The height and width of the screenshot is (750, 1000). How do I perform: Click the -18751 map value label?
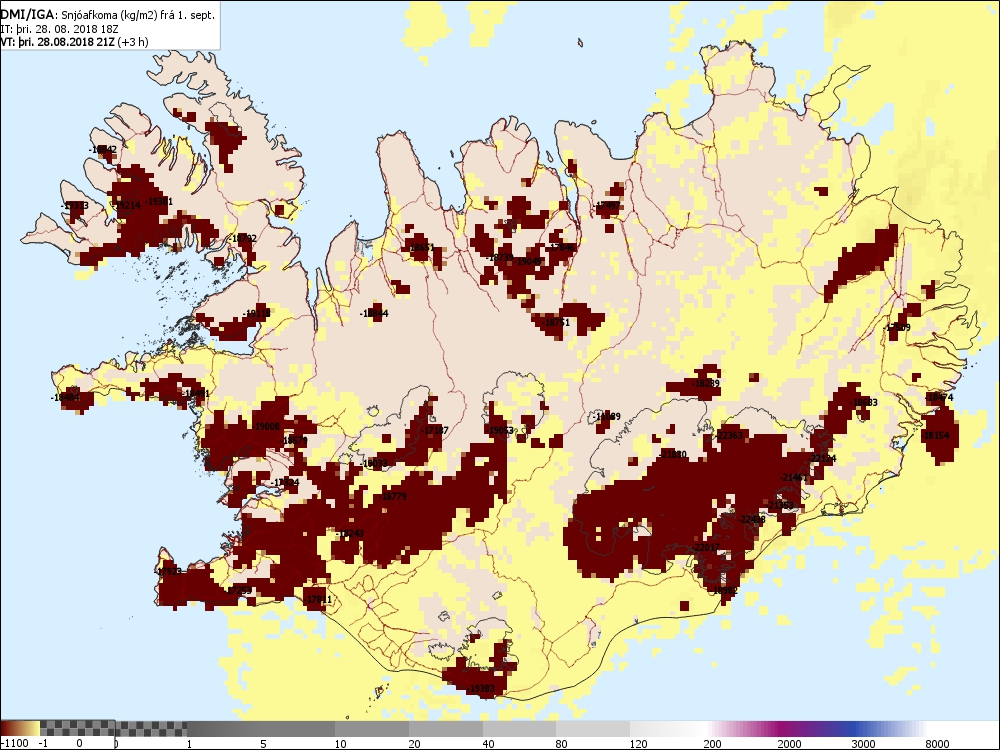click(x=556, y=323)
